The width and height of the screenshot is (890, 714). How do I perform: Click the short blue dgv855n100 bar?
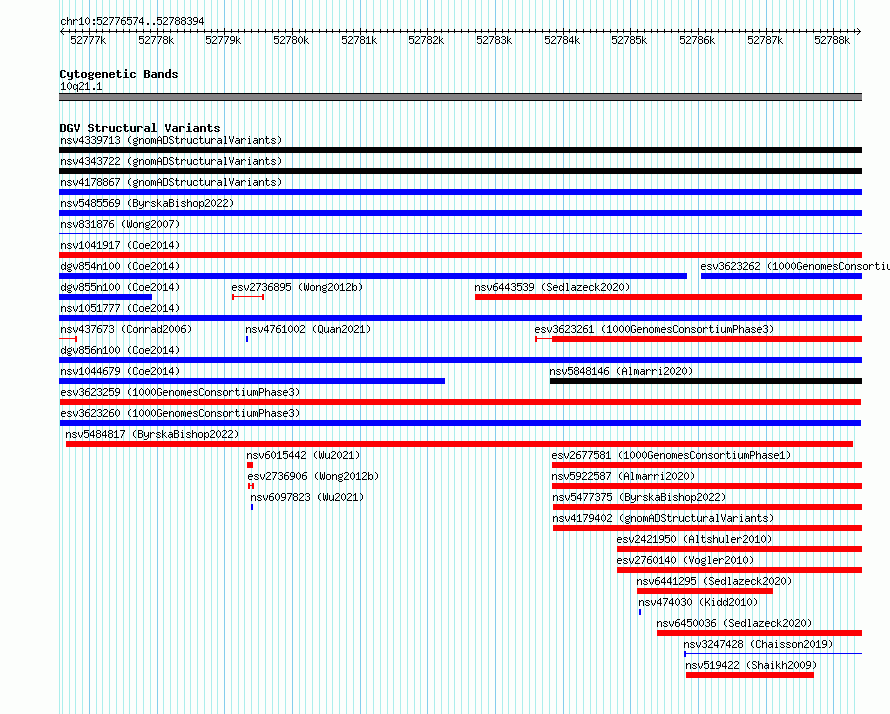[x=106, y=297]
